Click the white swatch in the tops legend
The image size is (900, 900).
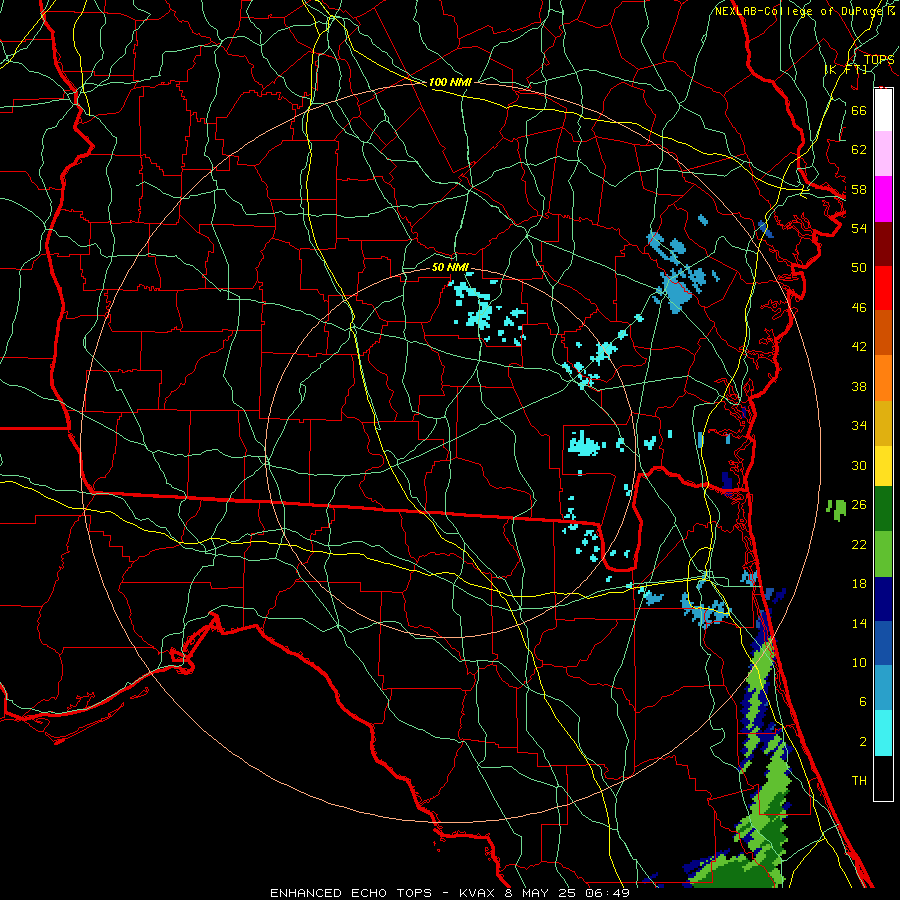point(883,110)
